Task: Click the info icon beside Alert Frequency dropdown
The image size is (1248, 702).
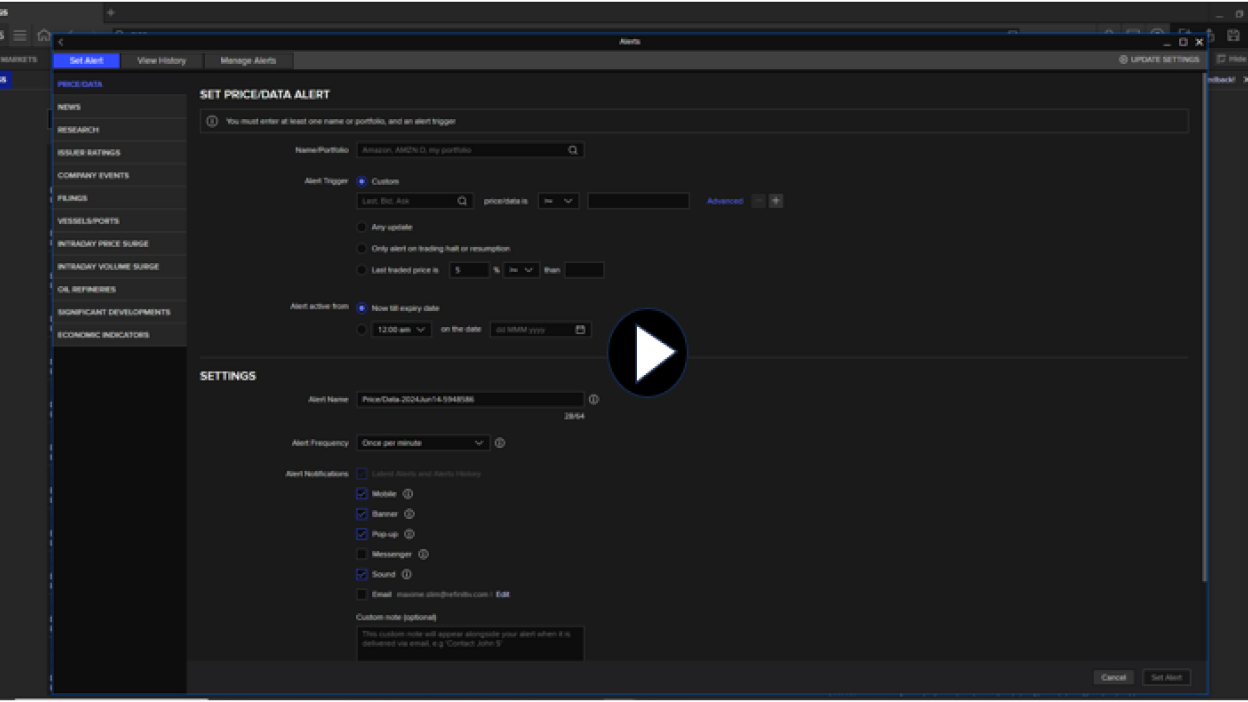Action: [x=500, y=443]
